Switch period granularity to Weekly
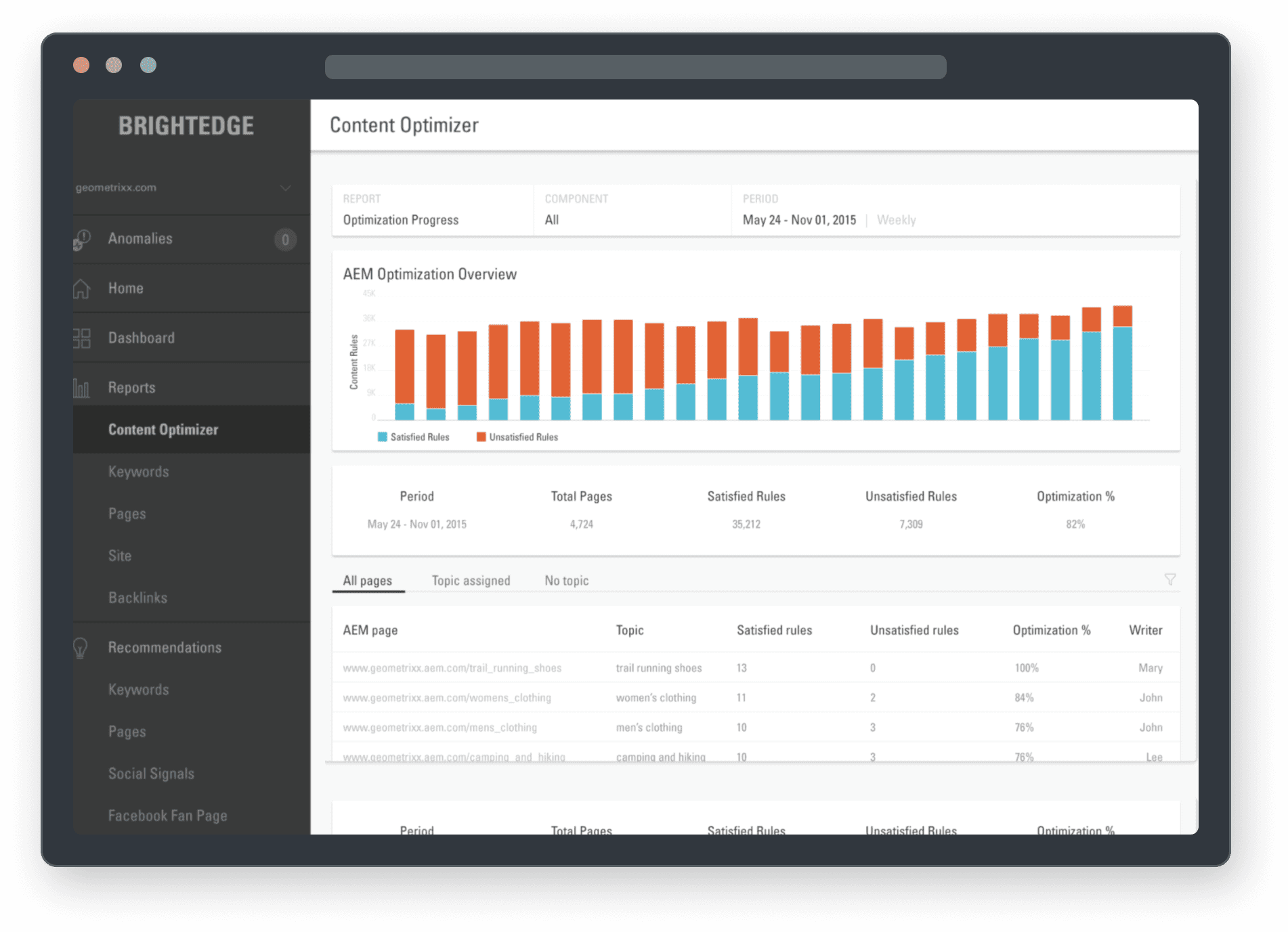 pyautogui.click(x=896, y=220)
